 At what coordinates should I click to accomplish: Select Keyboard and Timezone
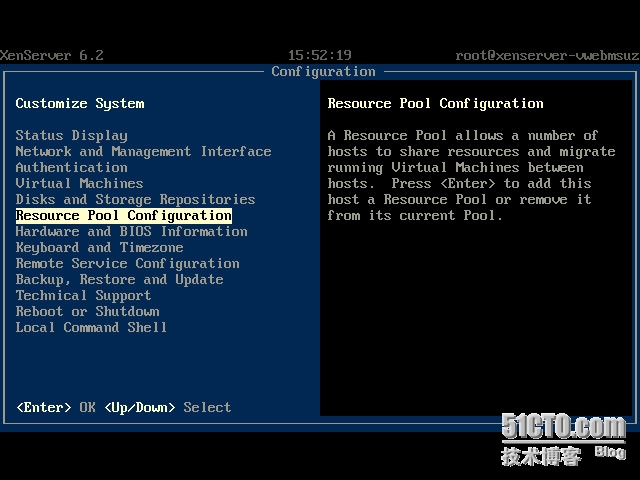pyautogui.click(x=99, y=247)
